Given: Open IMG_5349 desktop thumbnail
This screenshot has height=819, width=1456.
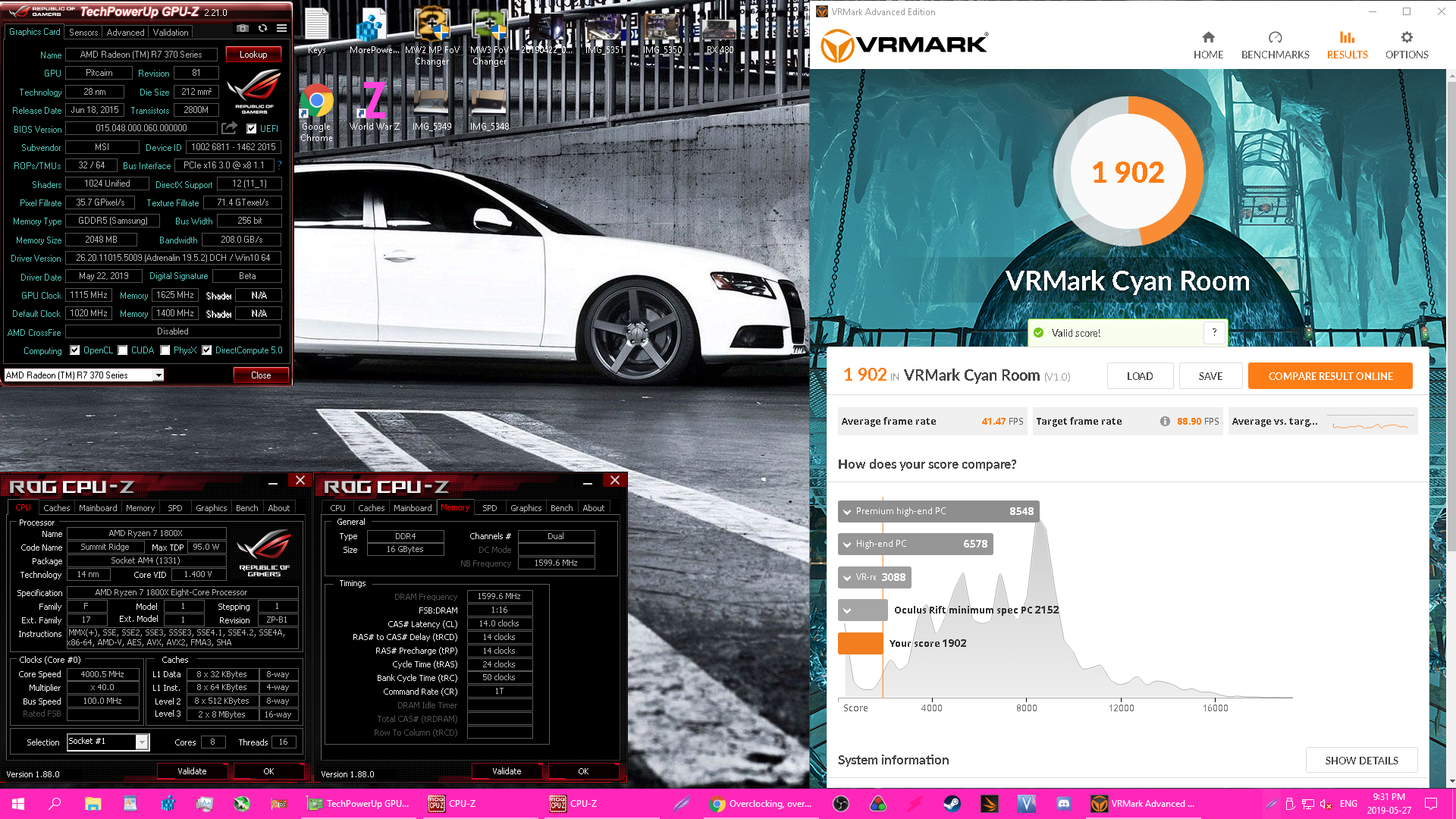Looking at the screenshot, I should pyautogui.click(x=431, y=111).
